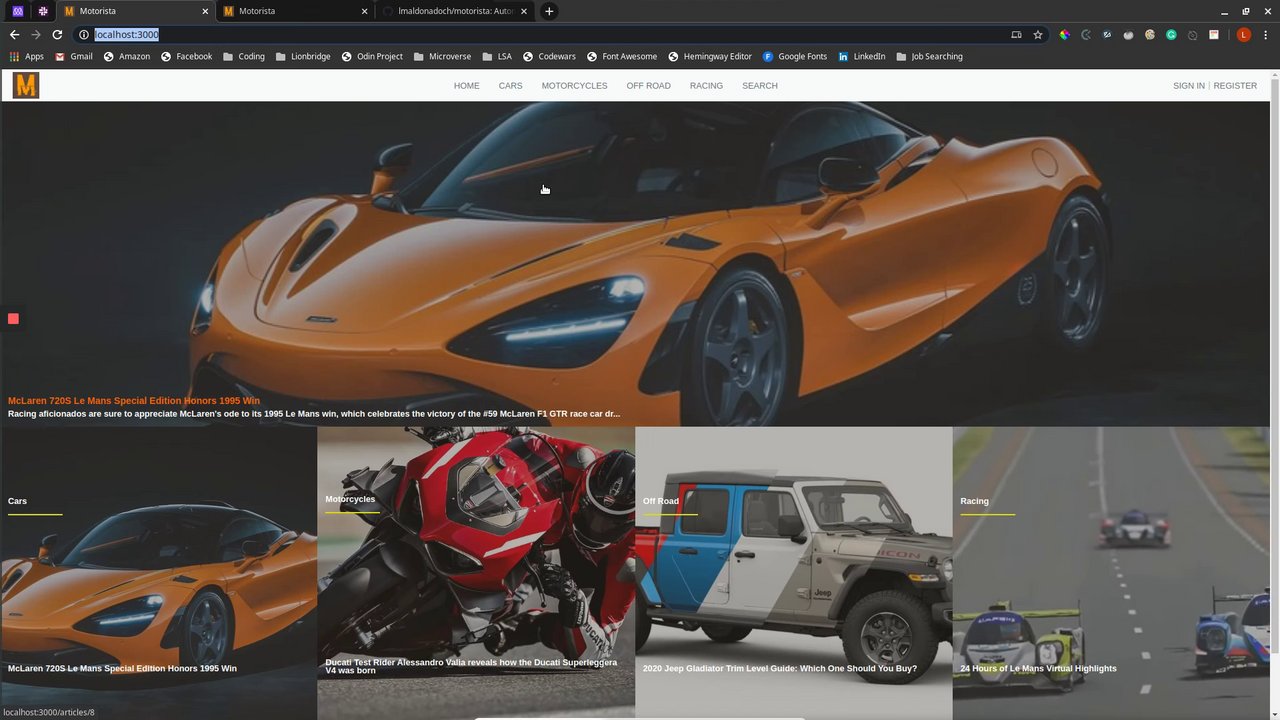This screenshot has width=1280, height=720.
Task: Open a new tab with the plus button
Action: [x=549, y=11]
